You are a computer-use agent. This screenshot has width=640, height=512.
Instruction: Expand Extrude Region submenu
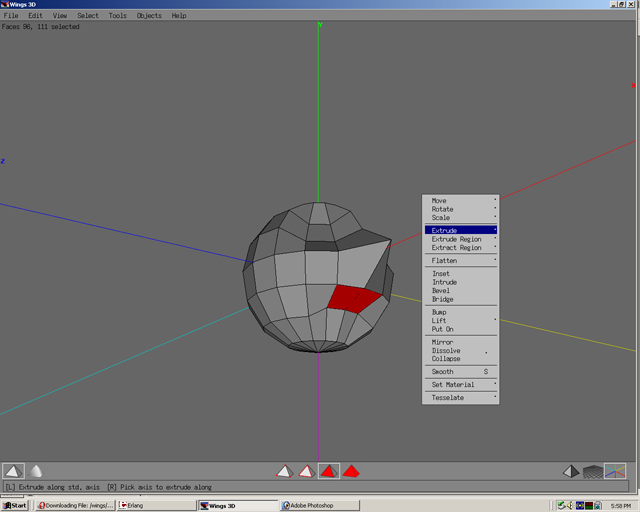(460, 239)
